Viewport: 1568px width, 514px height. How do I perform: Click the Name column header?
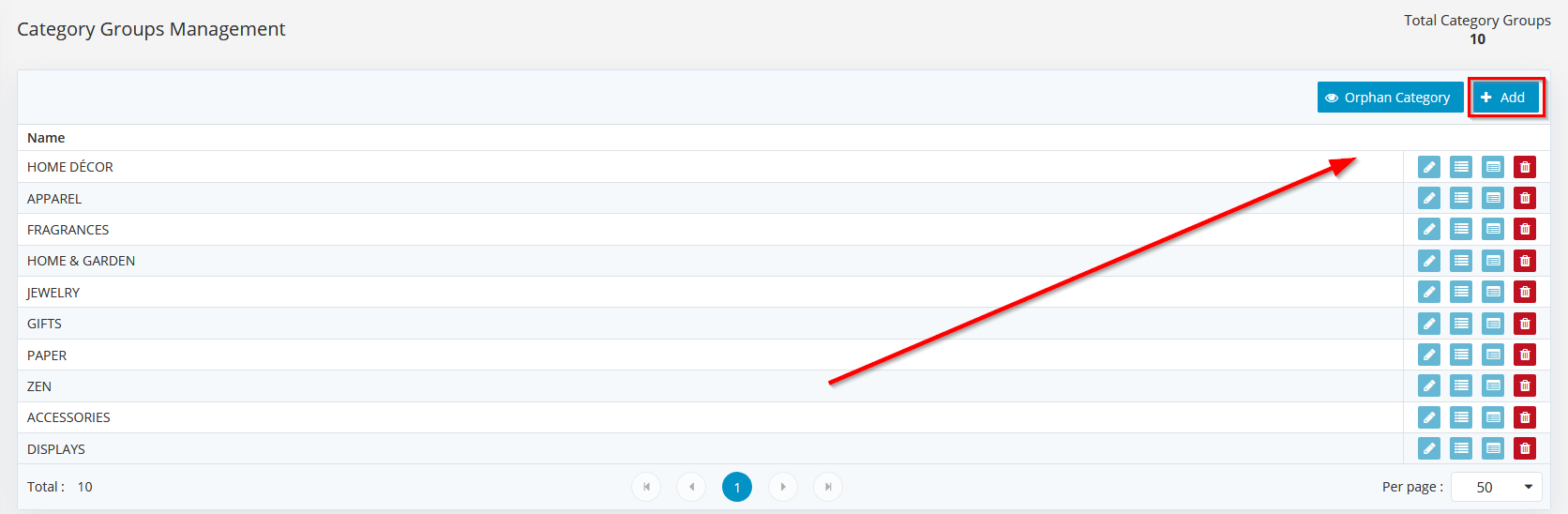point(46,138)
